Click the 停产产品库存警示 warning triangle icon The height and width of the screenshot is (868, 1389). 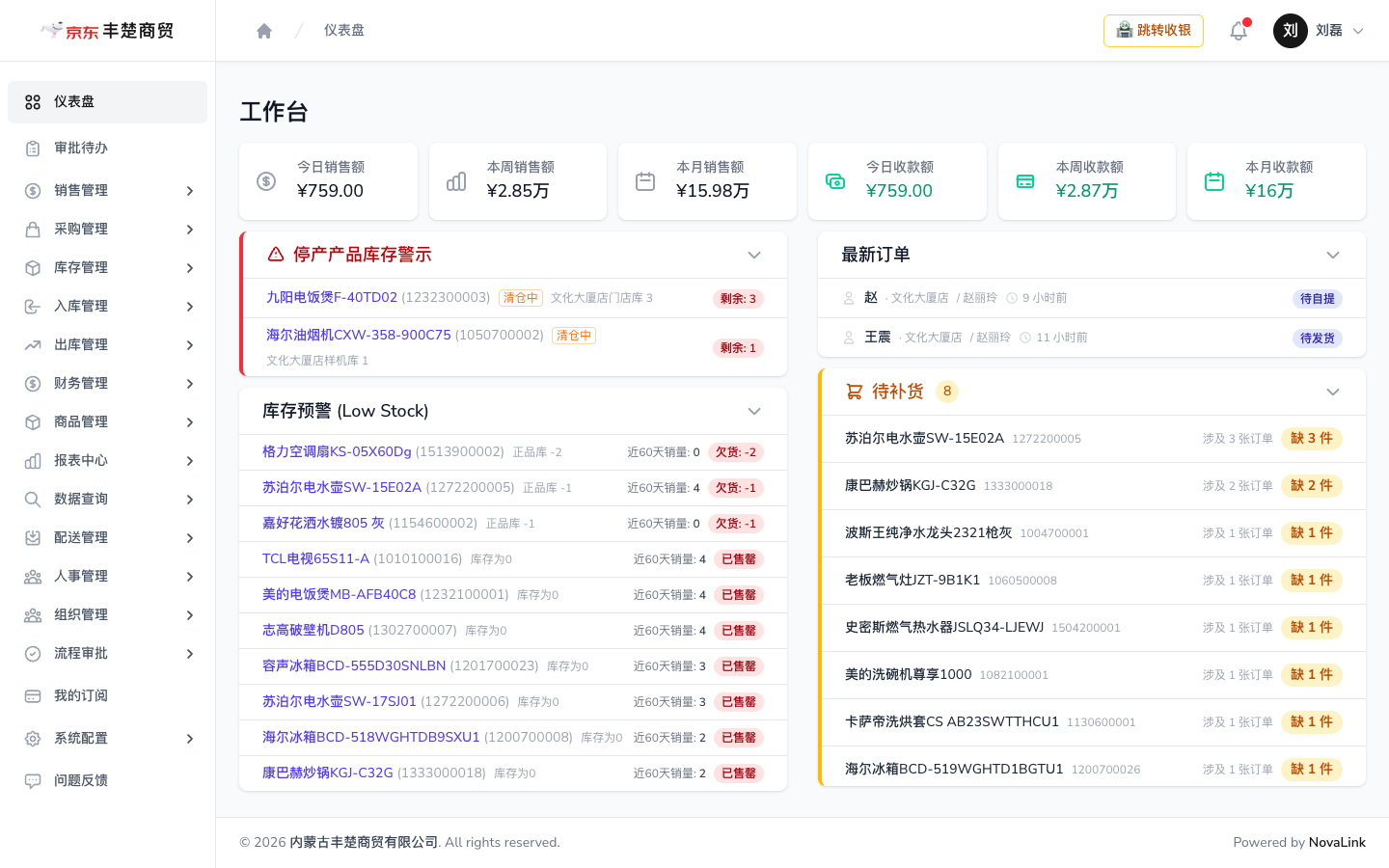point(276,255)
